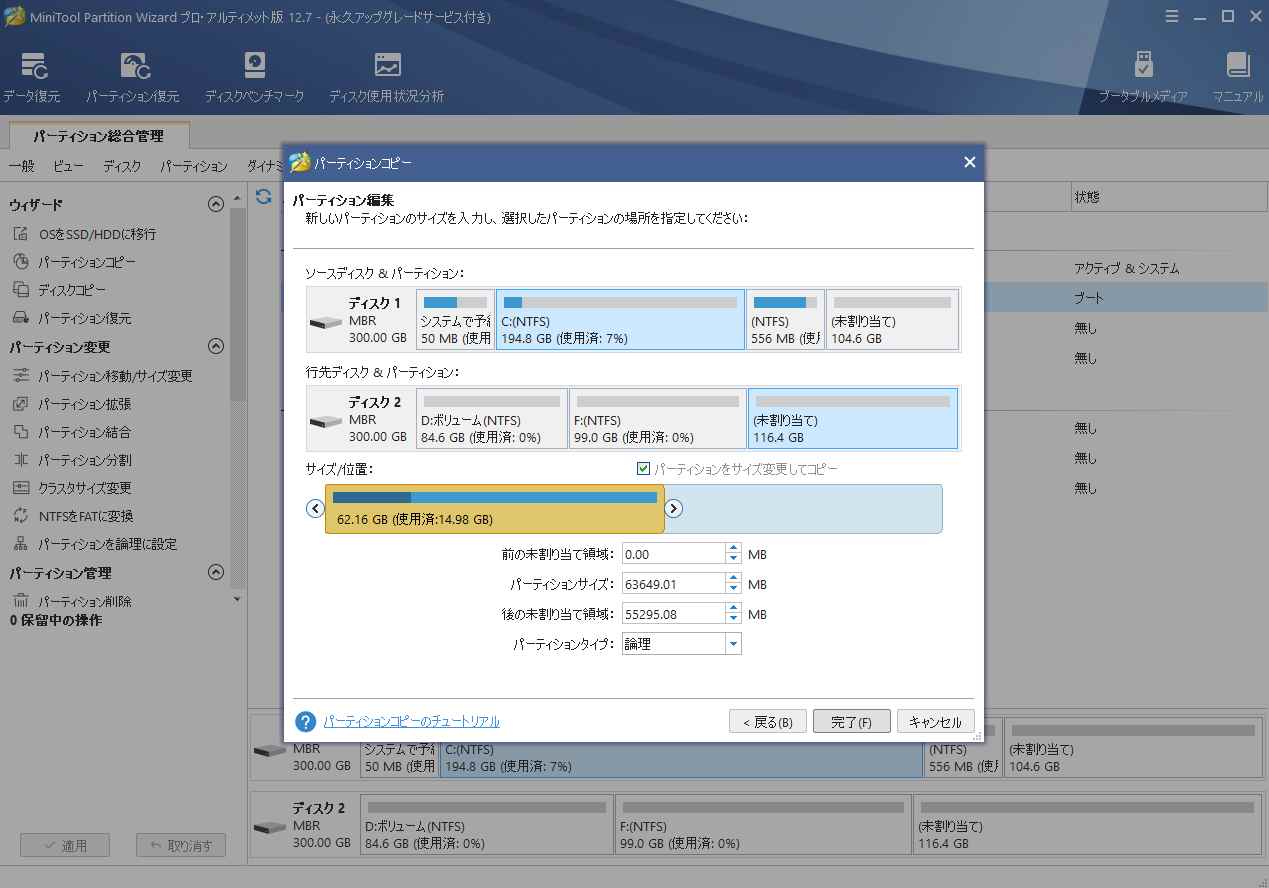Open パーティションコピーのチュートリアル link
Viewport: 1269px width, 888px height.
[411, 722]
